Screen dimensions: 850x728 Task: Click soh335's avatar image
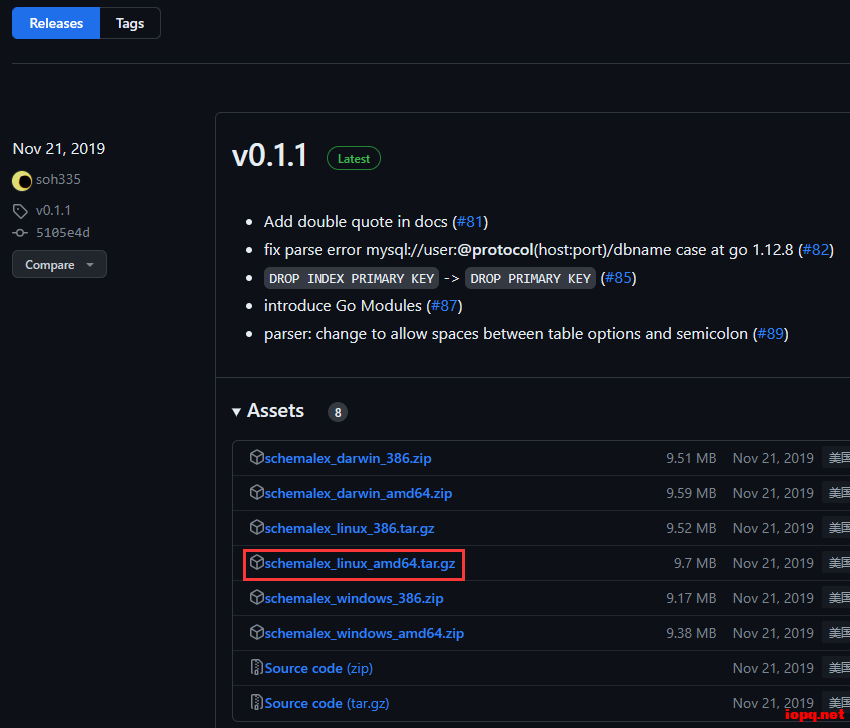pos(22,181)
